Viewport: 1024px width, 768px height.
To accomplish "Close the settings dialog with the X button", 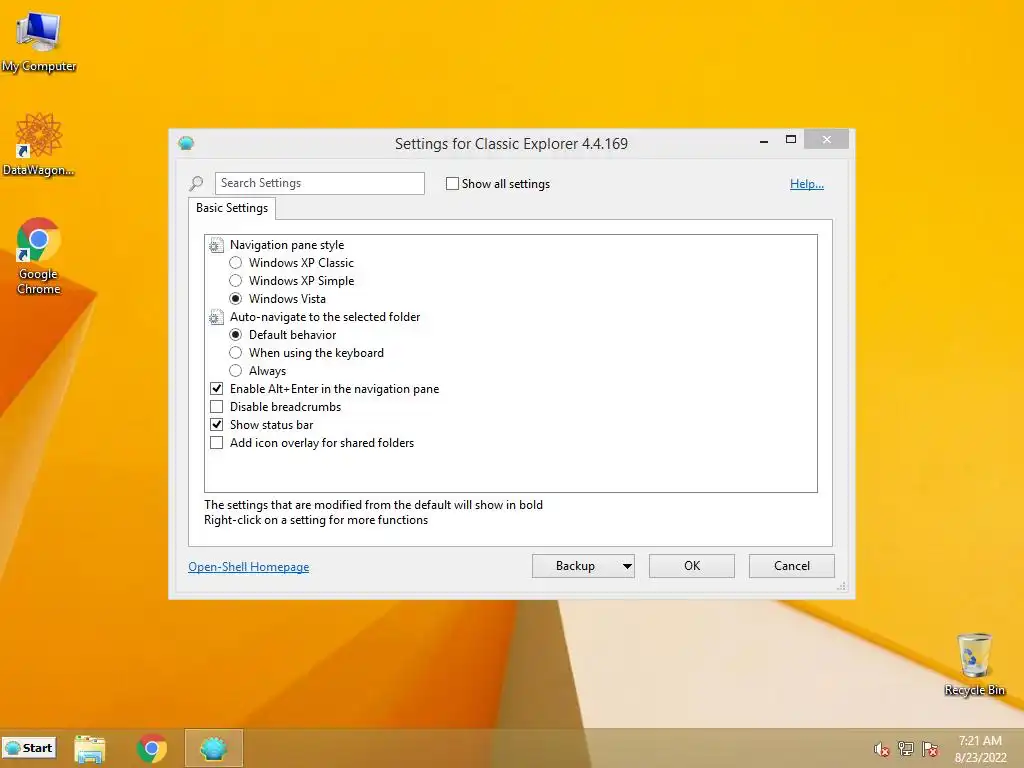I will click(827, 140).
